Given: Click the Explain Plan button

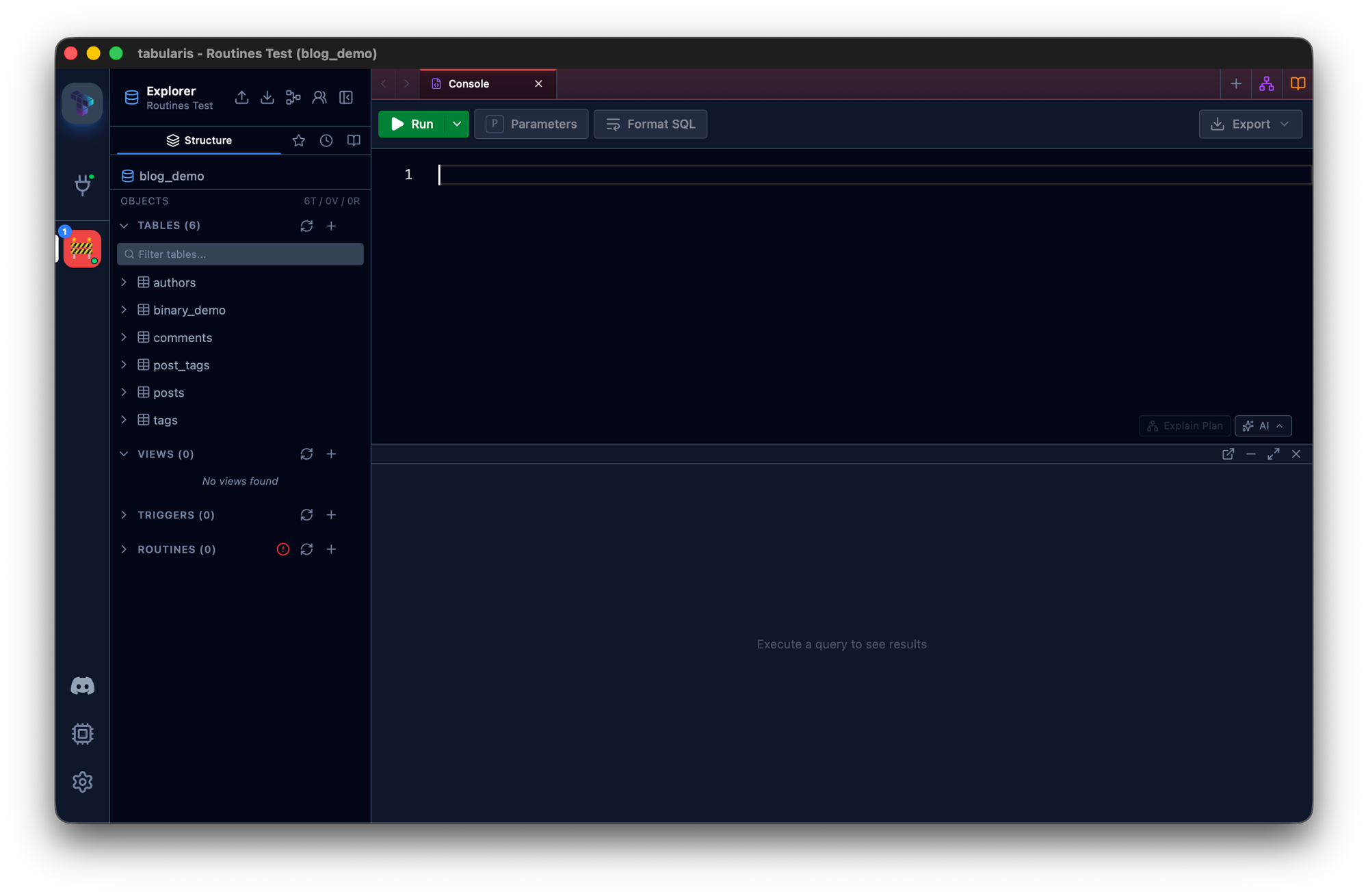Looking at the screenshot, I should [x=1185, y=425].
